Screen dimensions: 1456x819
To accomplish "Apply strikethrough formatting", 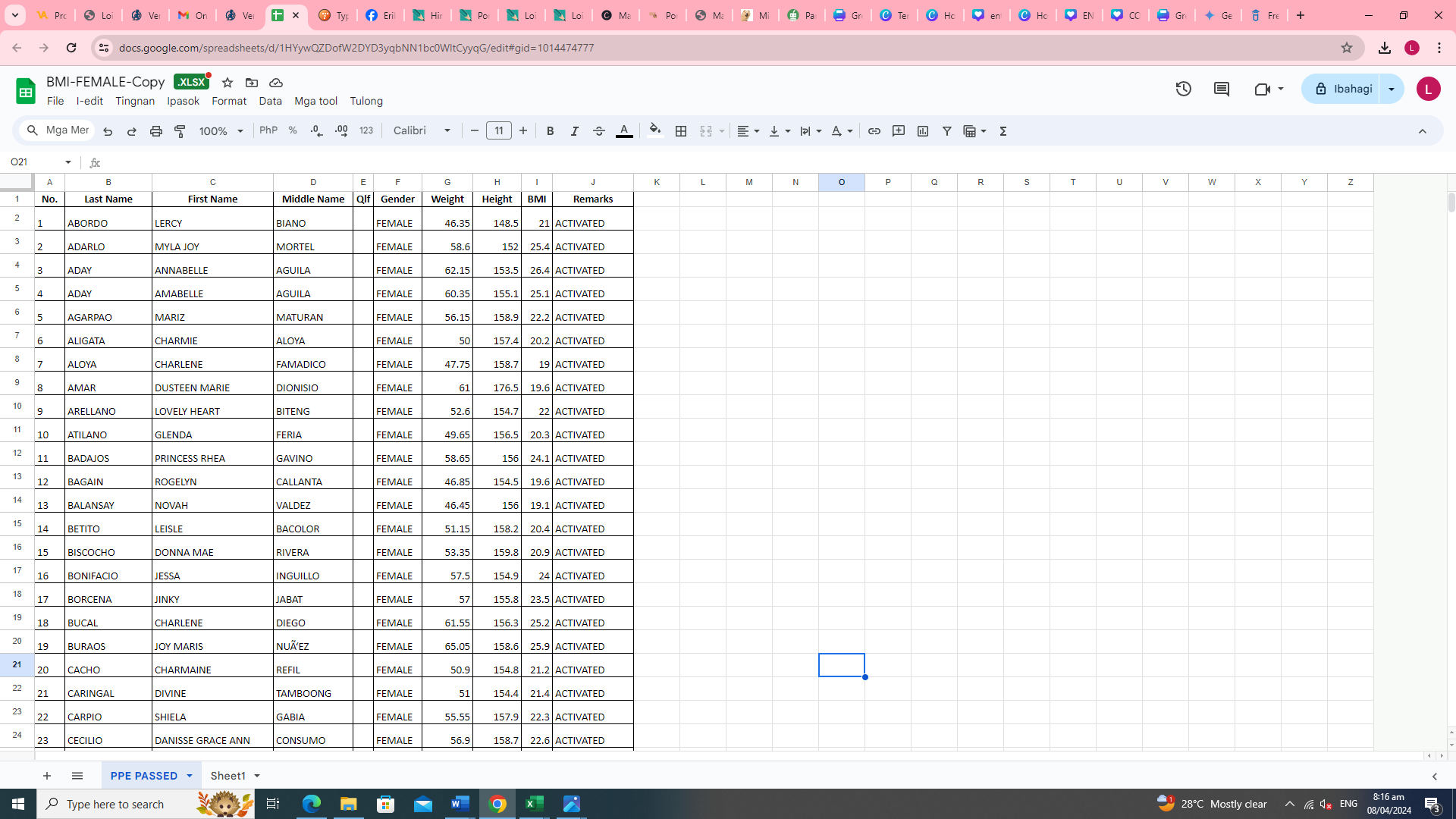I will coord(599,130).
